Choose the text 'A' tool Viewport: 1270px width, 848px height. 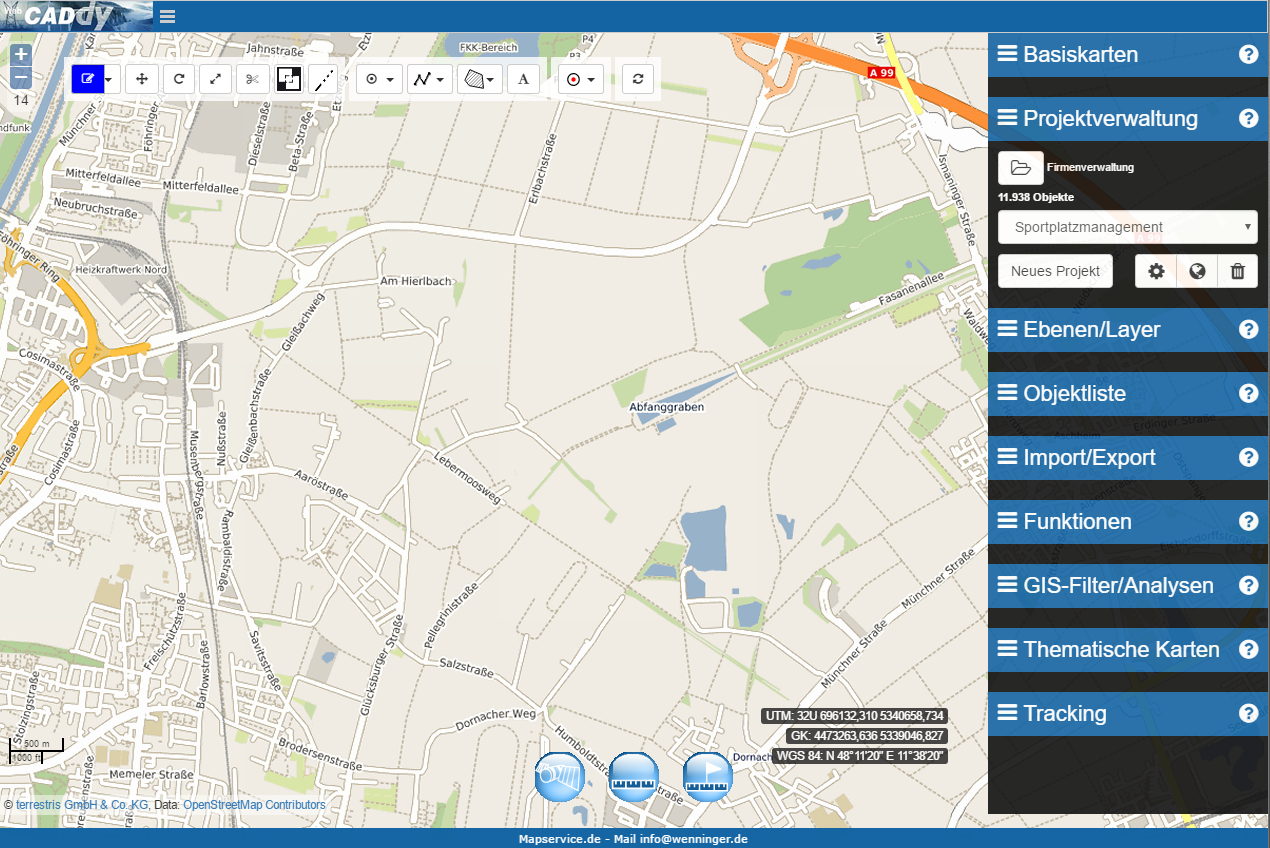523,79
